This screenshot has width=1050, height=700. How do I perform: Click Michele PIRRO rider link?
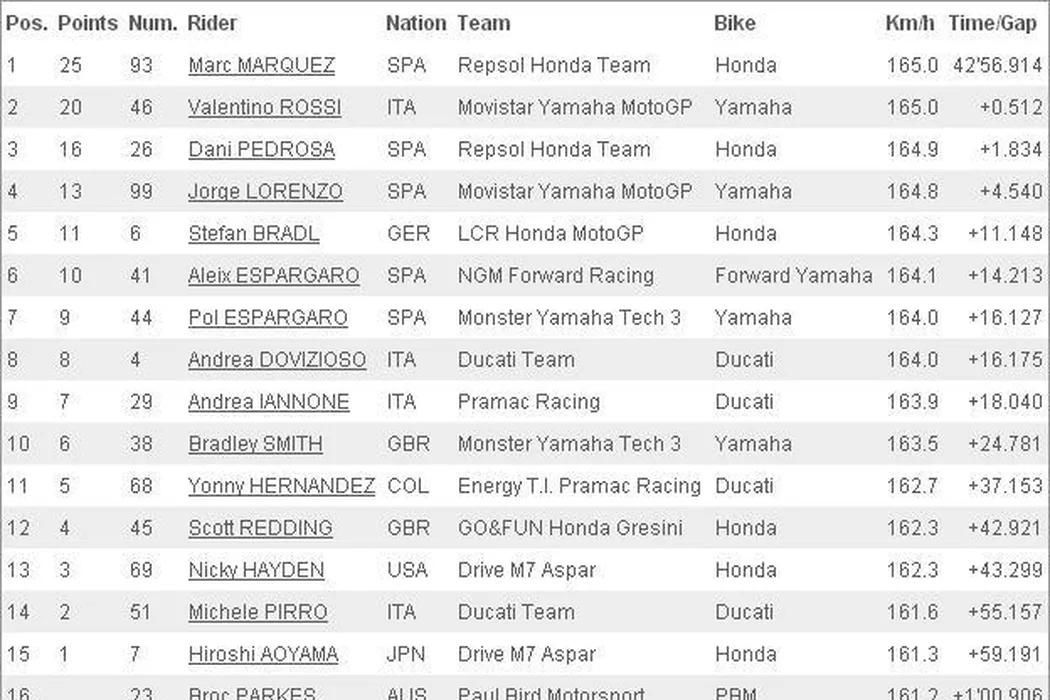(257, 612)
